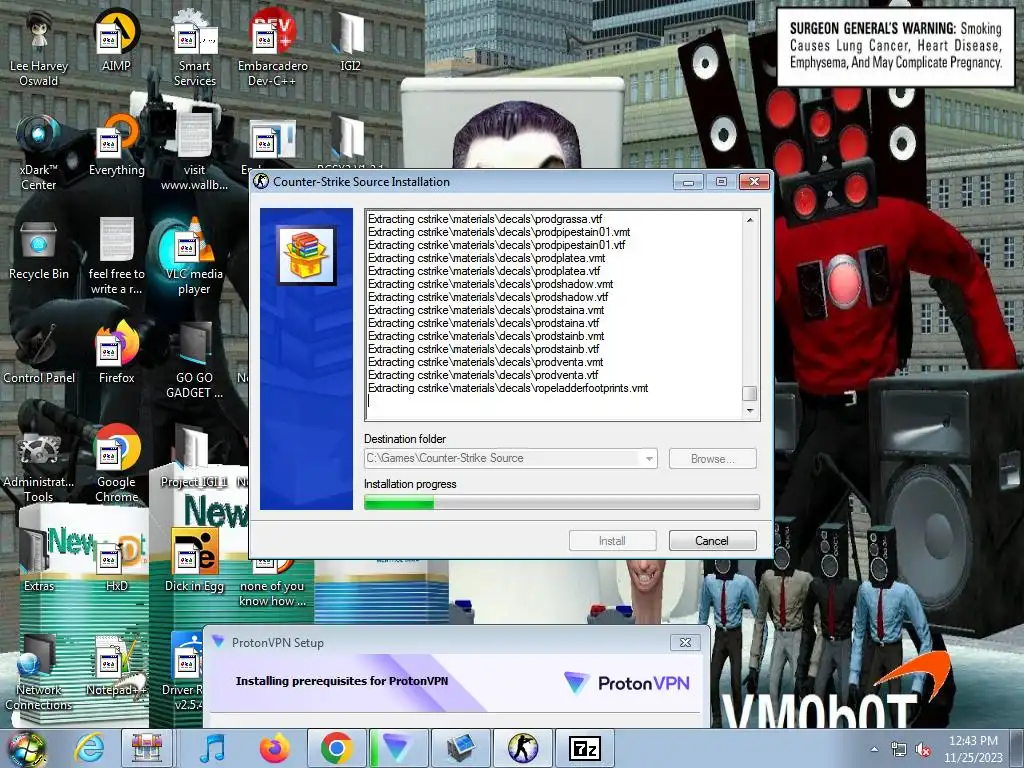
Task: Open the Windows Start menu orb
Action: click(x=26, y=748)
